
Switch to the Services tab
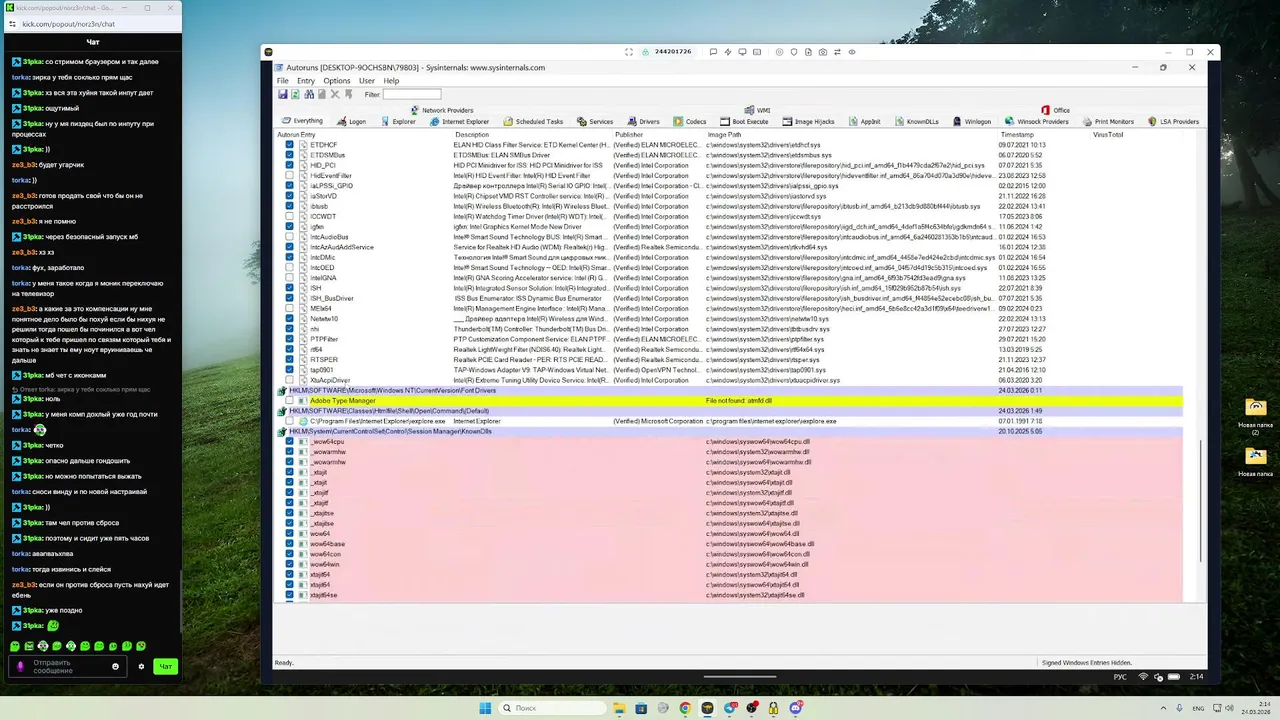tap(594, 121)
